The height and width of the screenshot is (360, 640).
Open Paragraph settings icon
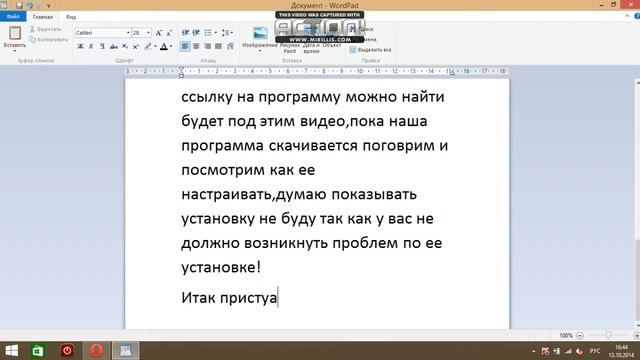click(x=230, y=47)
